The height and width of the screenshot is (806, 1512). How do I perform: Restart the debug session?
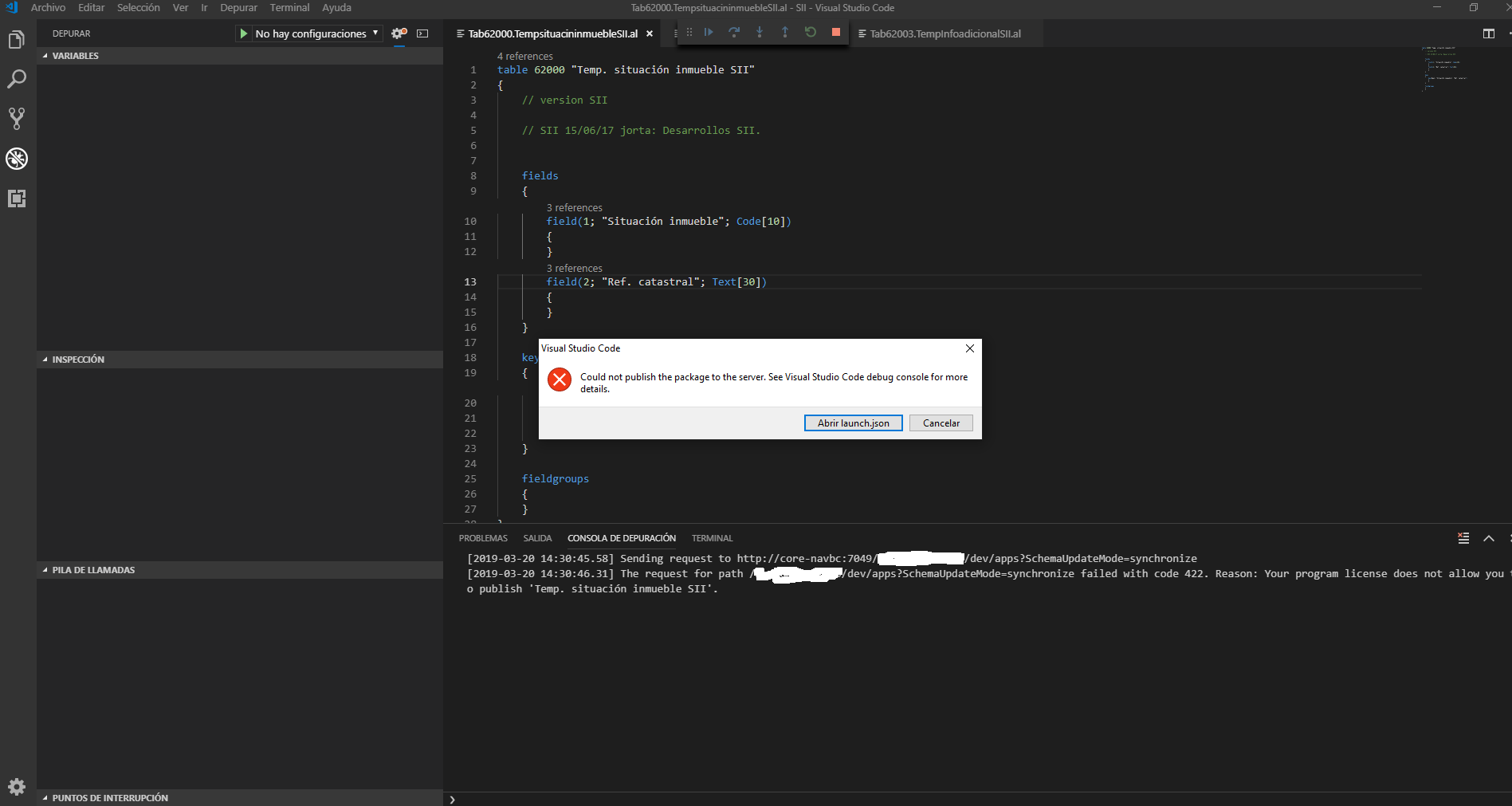[x=810, y=32]
